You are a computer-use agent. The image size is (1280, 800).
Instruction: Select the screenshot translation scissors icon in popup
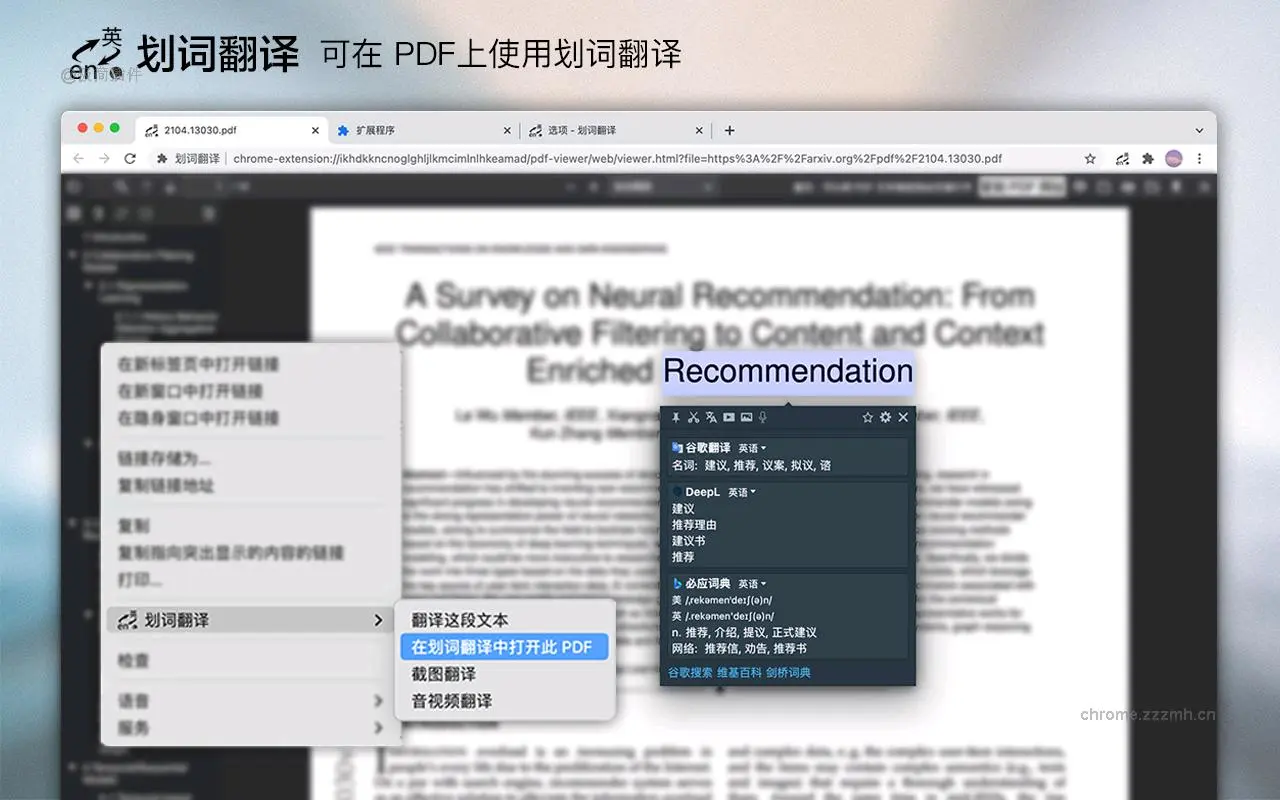coord(693,417)
